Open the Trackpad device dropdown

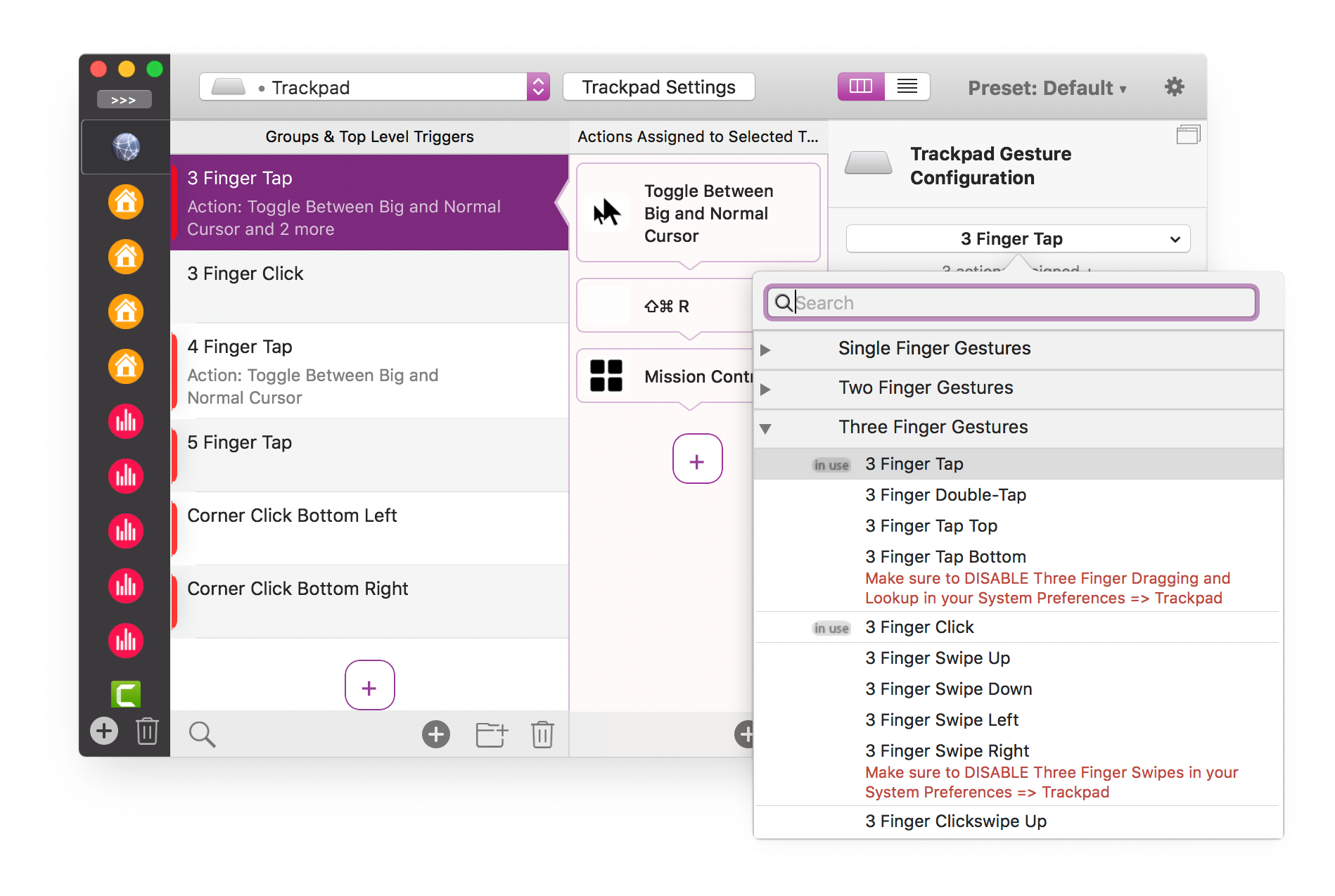pyautogui.click(x=374, y=87)
